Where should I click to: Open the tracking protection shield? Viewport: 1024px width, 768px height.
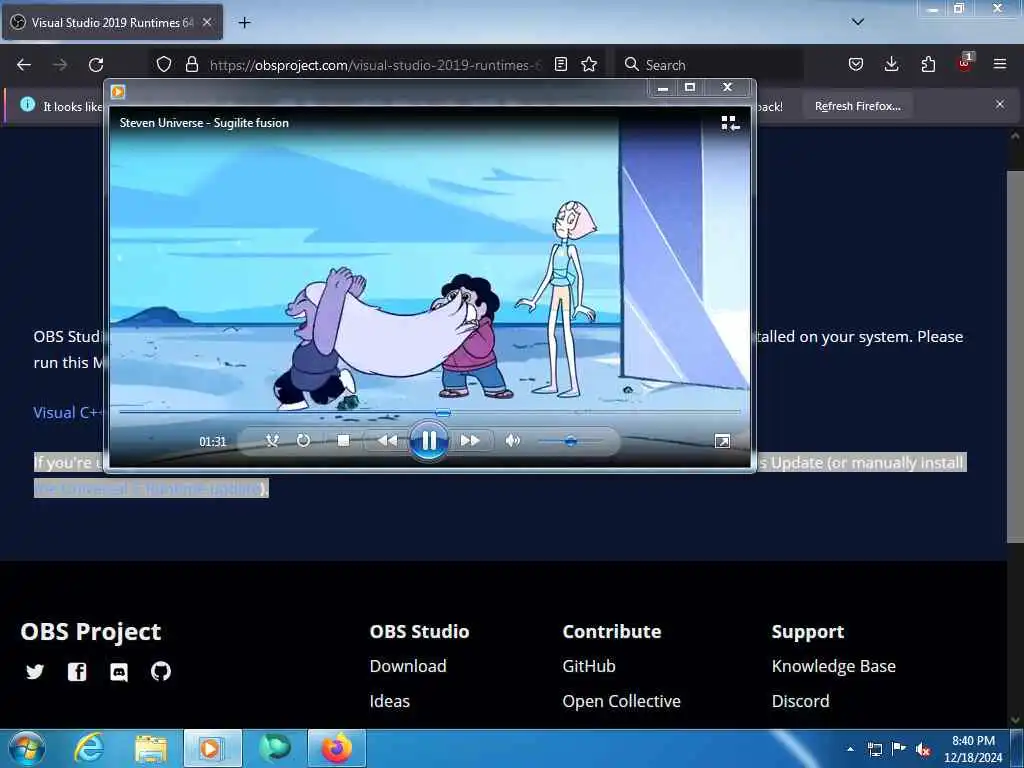pos(164,64)
